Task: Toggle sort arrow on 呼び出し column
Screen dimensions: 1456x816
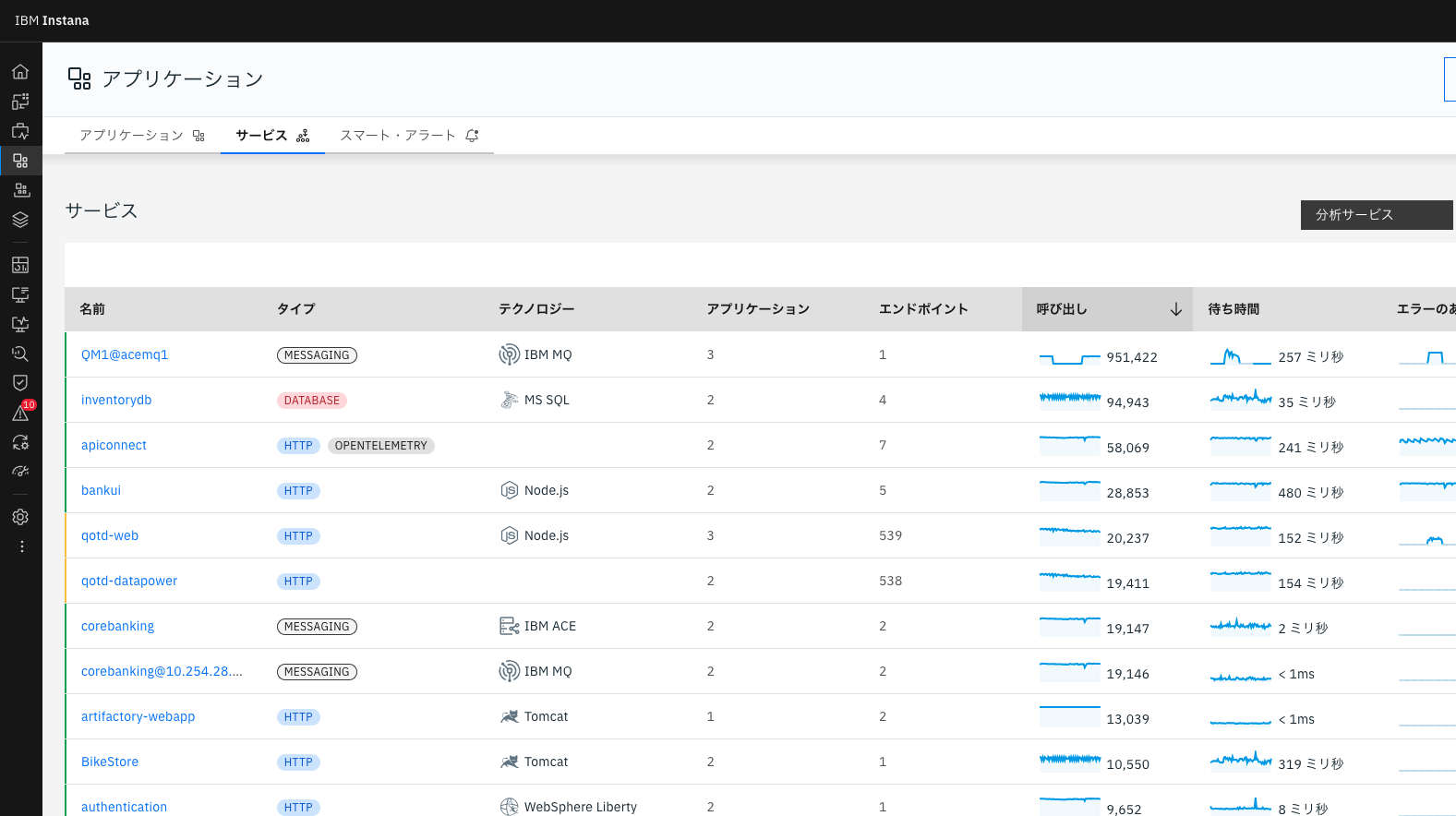Action: pos(1175,309)
